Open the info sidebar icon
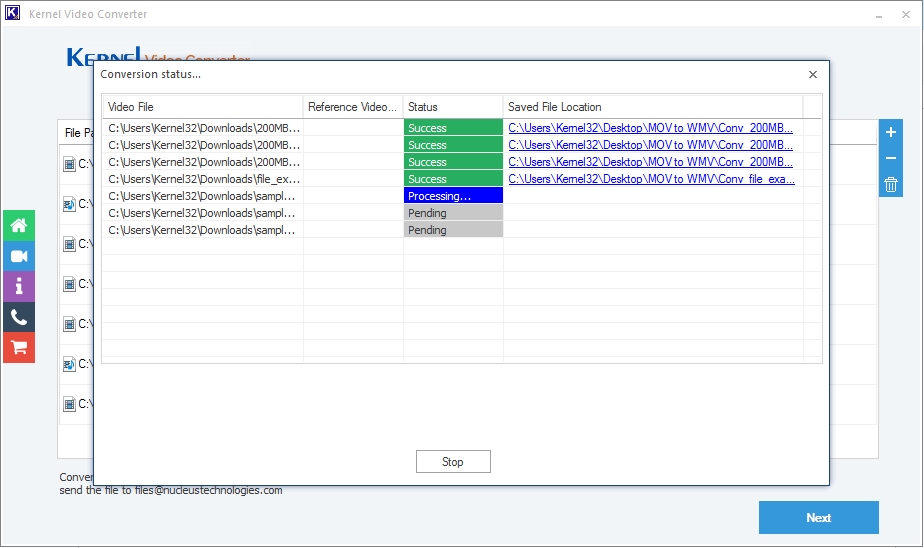Image resolution: width=924 pixels, height=548 pixels. tap(19, 287)
